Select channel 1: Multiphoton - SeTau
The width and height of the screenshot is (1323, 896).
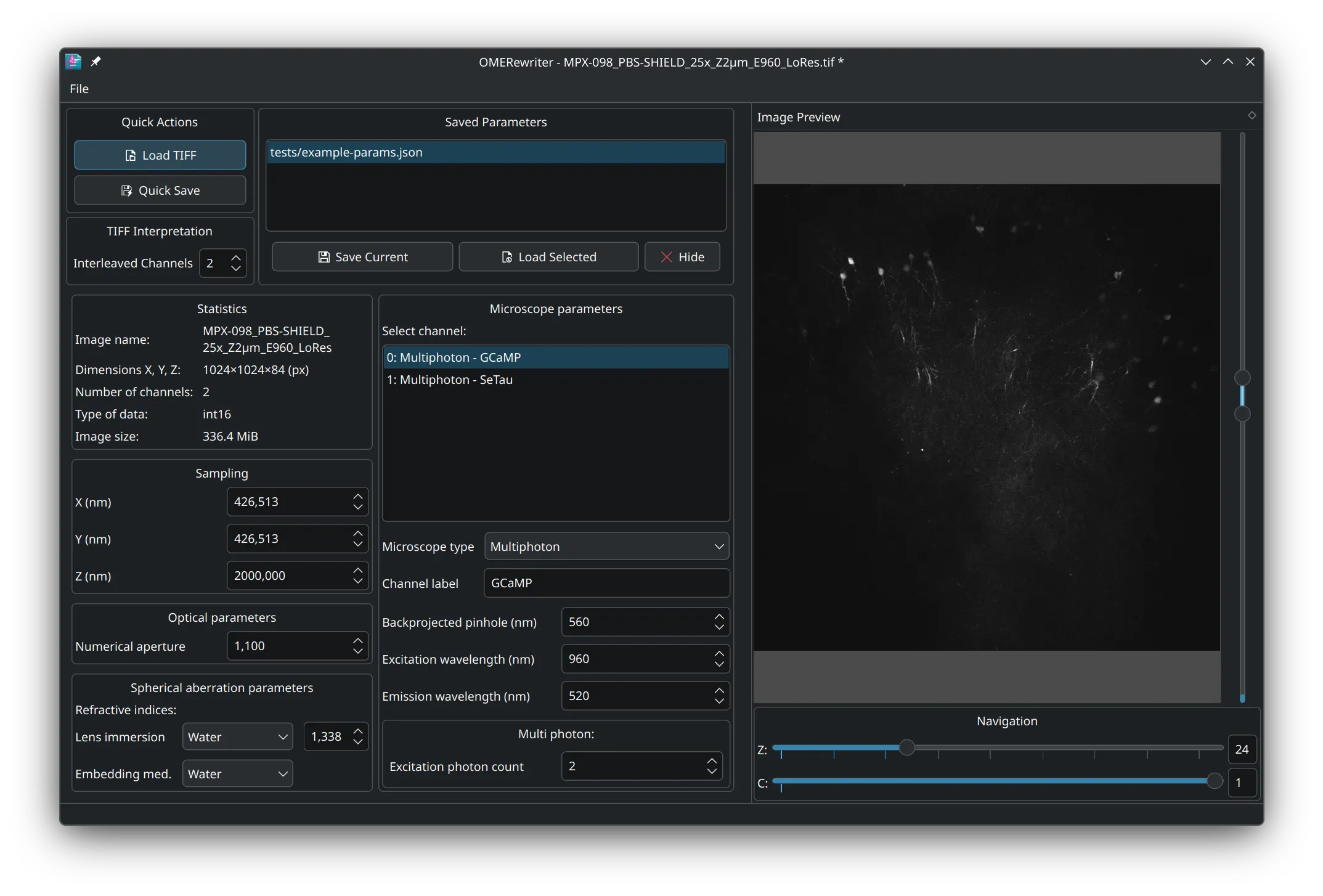(556, 380)
